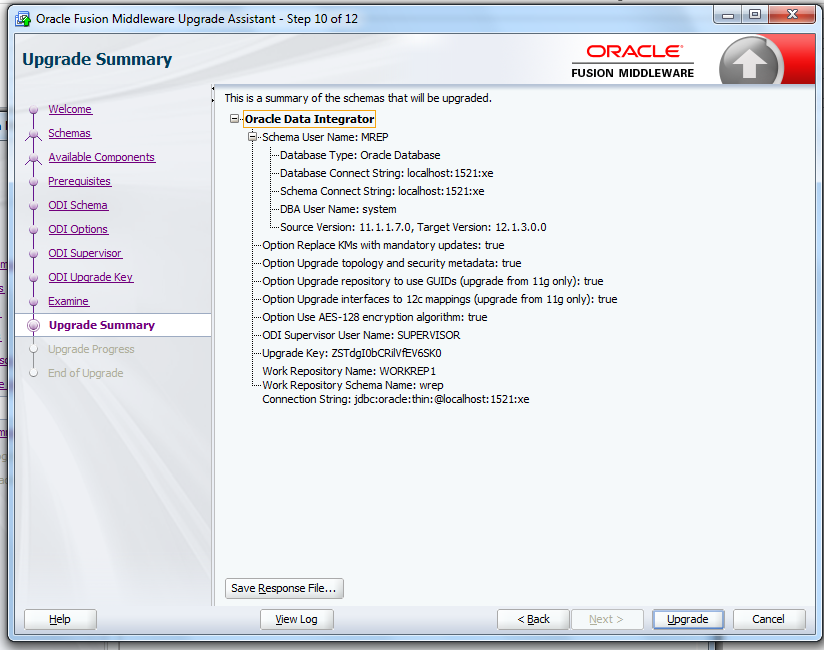This screenshot has width=824, height=650.
Task: Jump to the ODI Upgrade Key step
Action: (x=91, y=277)
